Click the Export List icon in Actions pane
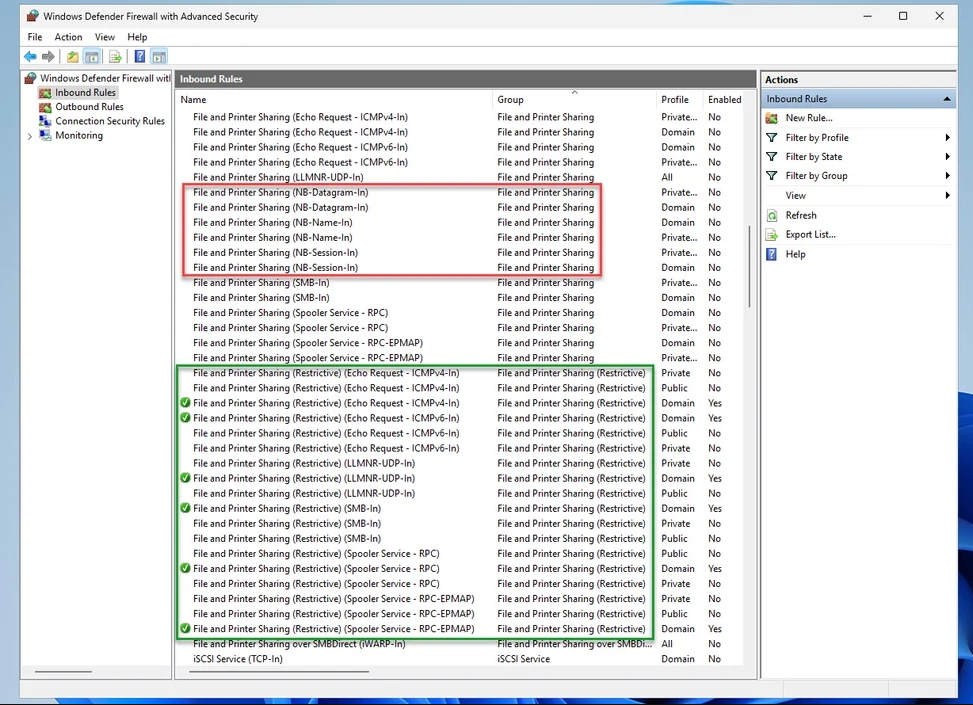This screenshot has width=973, height=705. 771,235
